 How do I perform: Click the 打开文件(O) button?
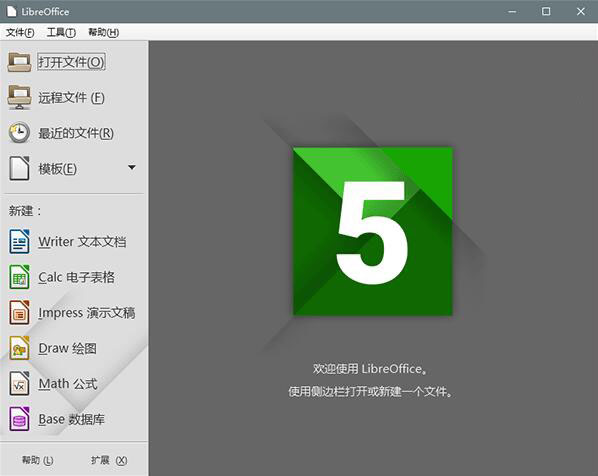point(71,62)
